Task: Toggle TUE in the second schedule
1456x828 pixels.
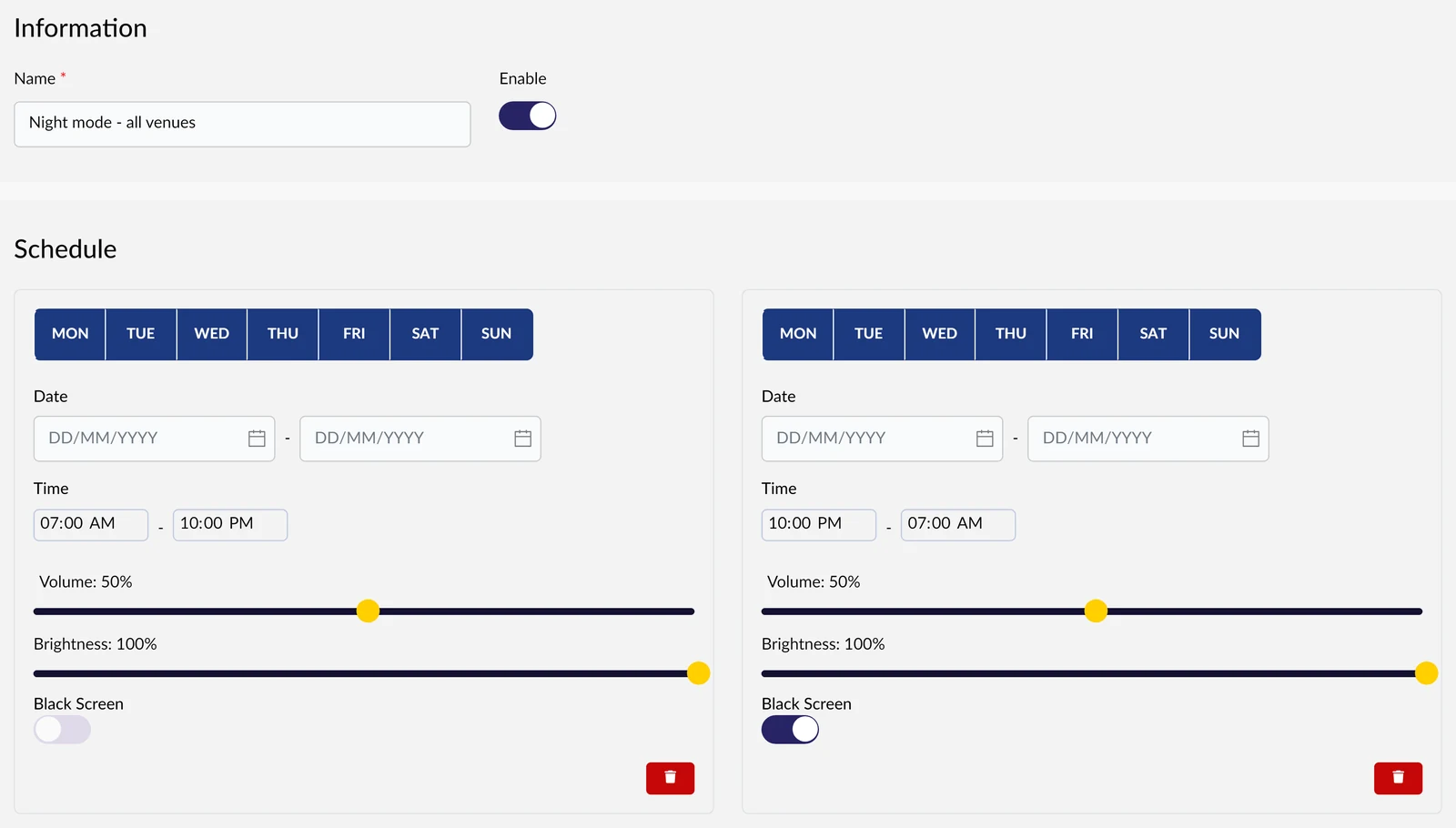Action: coord(869,334)
